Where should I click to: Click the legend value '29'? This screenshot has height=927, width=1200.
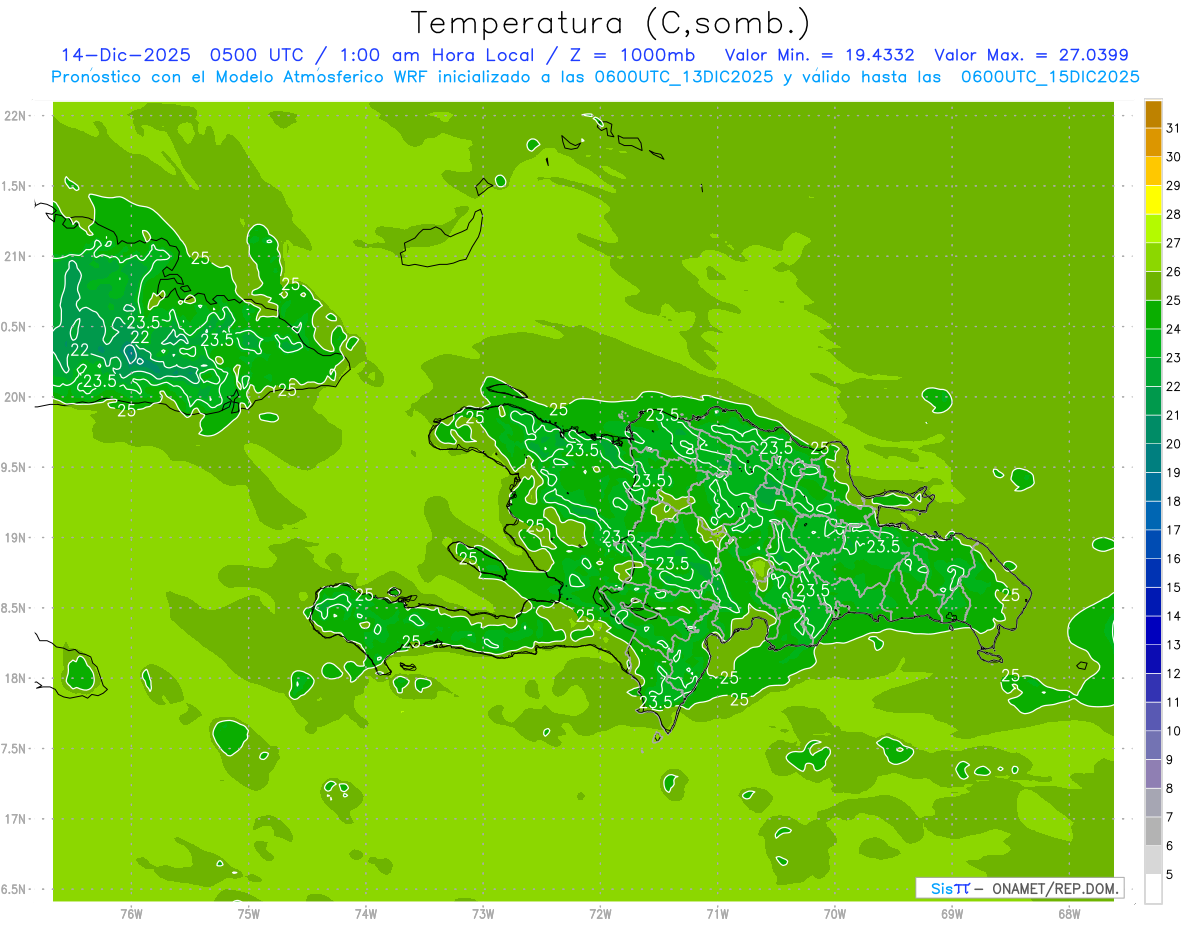1174,186
